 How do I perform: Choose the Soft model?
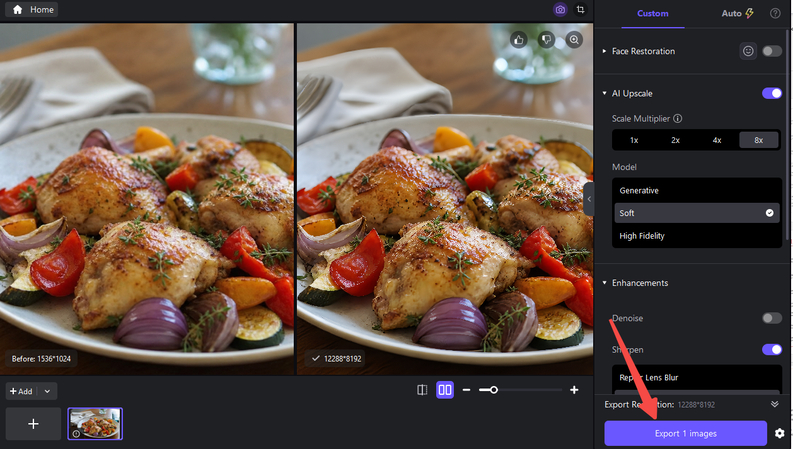pyautogui.click(x=697, y=213)
